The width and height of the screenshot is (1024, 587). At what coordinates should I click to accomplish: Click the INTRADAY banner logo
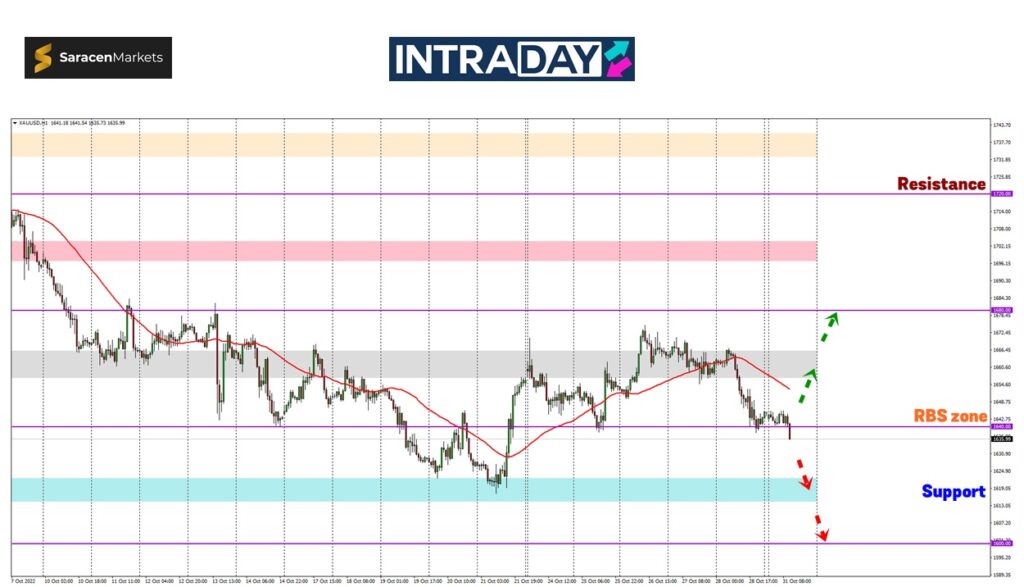(x=511, y=58)
